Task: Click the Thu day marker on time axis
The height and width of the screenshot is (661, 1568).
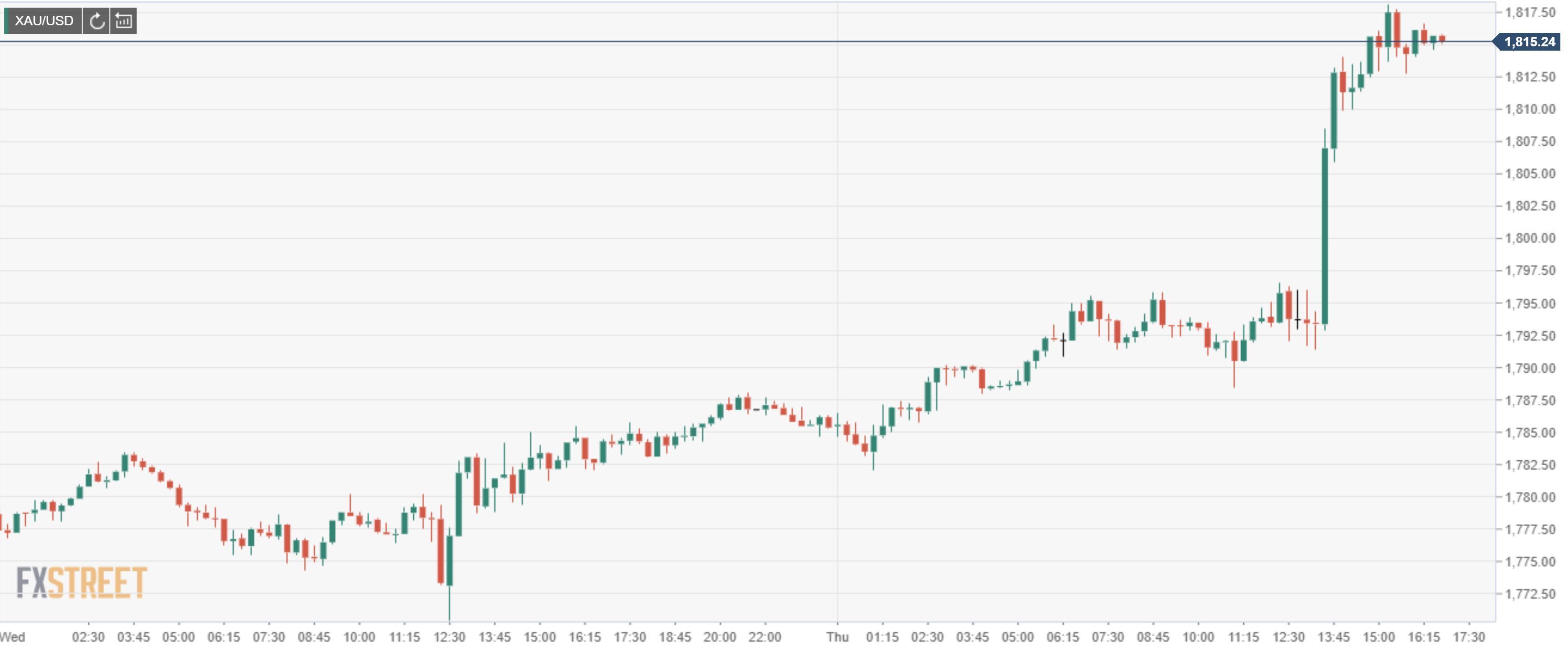Action: 837,637
